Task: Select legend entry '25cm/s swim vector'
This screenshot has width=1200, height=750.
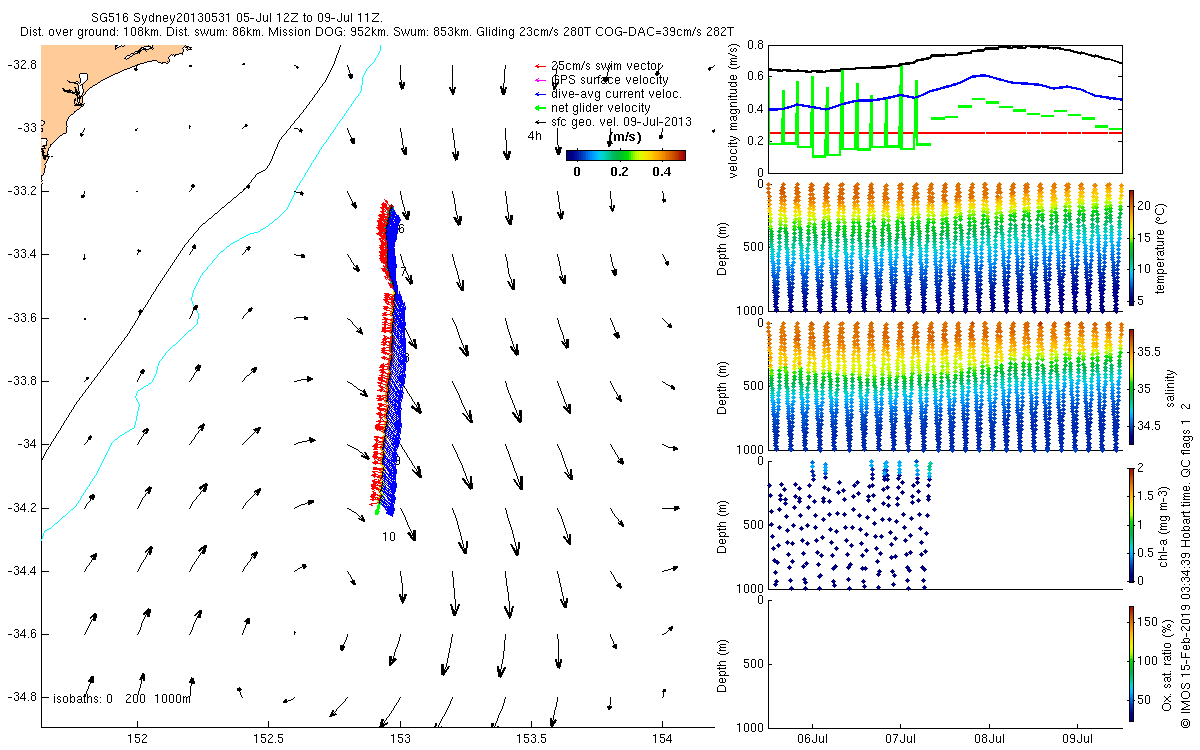Action: click(606, 66)
